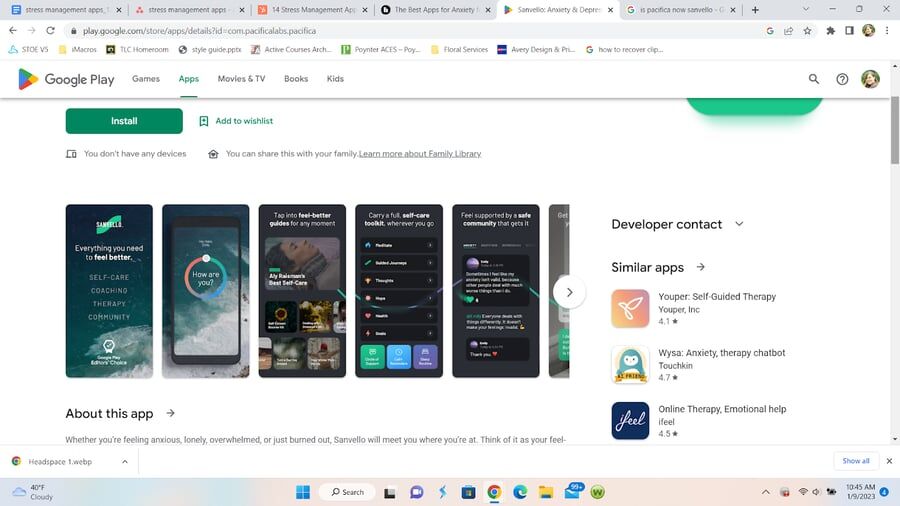Open the Chrome extensions puzzle icon

pos(830,31)
